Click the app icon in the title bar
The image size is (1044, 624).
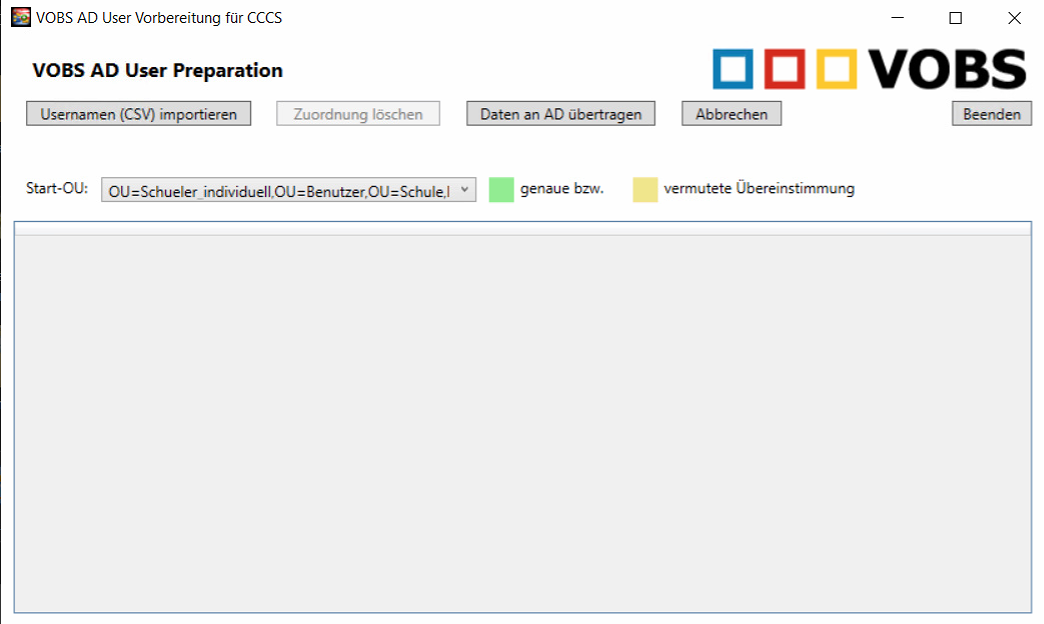[20, 17]
